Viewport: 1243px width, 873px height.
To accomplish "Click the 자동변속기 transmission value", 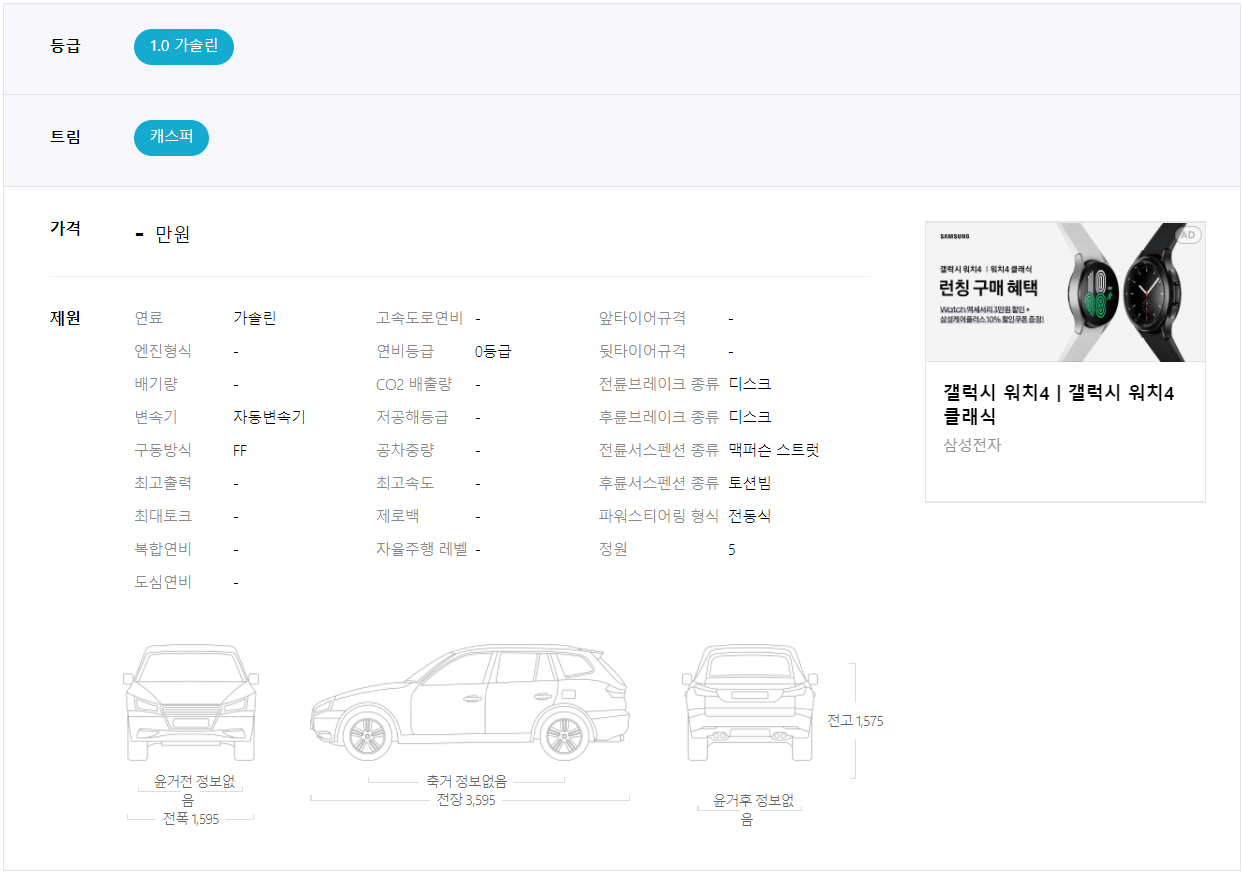I will [269, 417].
